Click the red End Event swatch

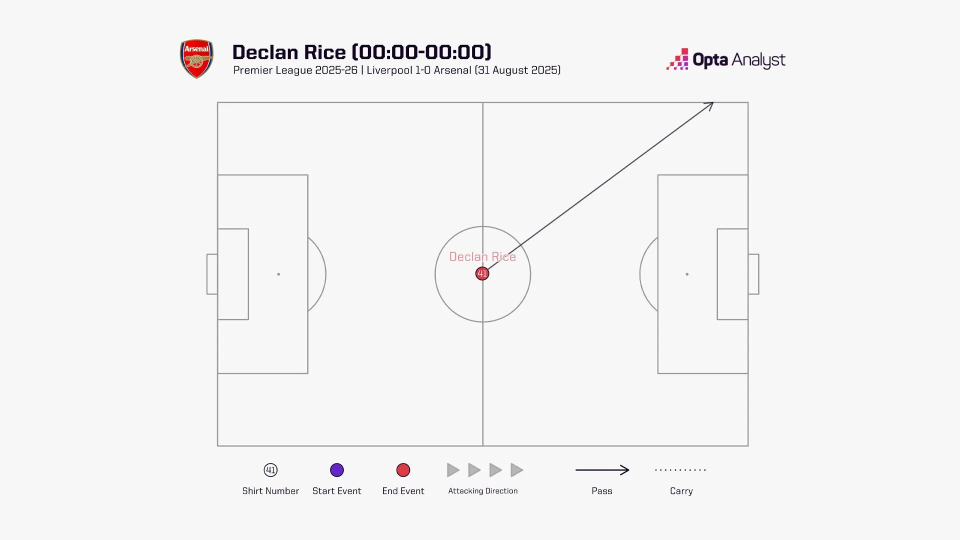tap(403, 470)
